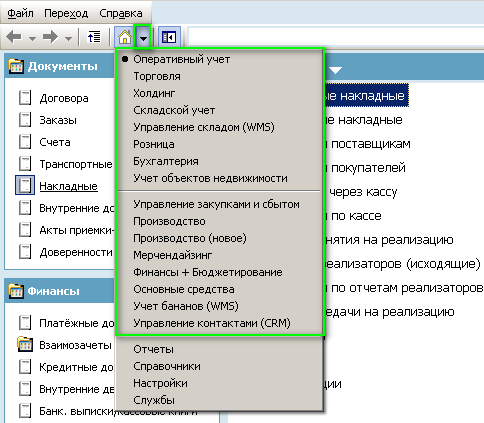Click the Финансы panel folder icon
This screenshot has width=484, height=423.
16,291
